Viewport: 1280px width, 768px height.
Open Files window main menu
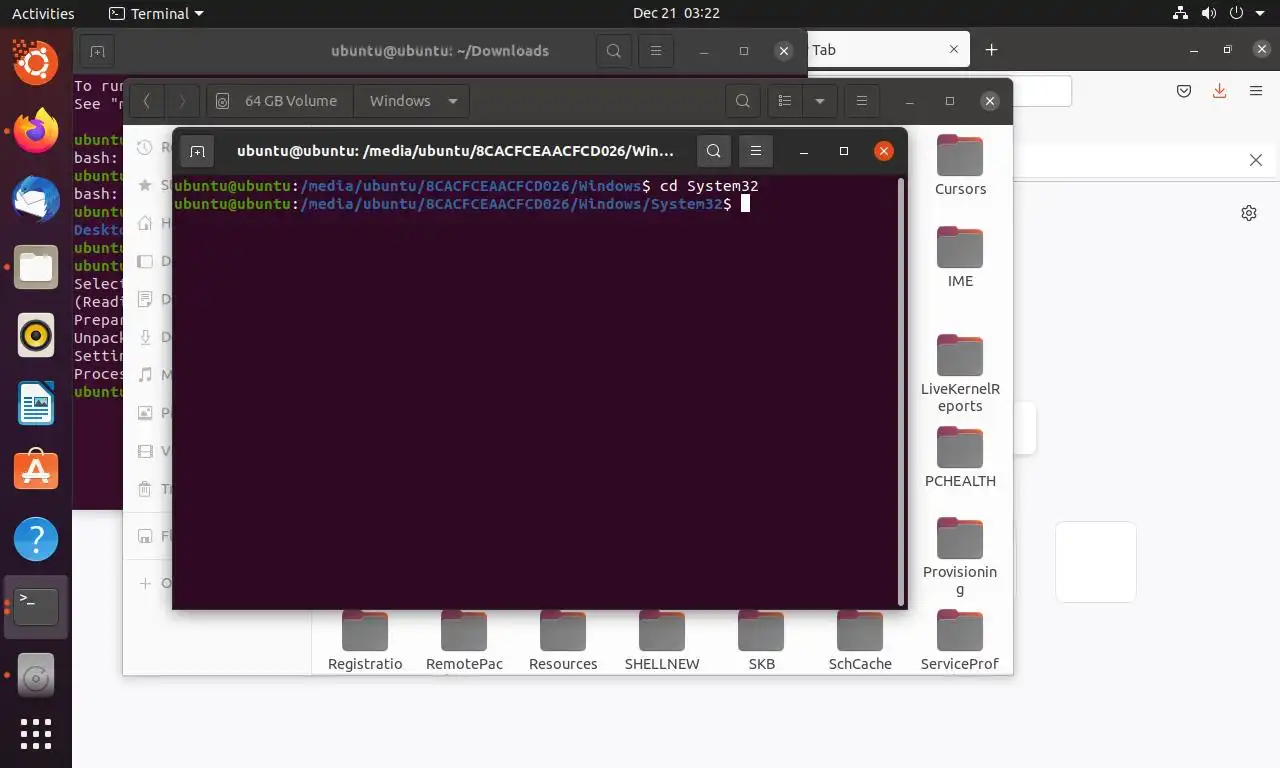pos(861,101)
